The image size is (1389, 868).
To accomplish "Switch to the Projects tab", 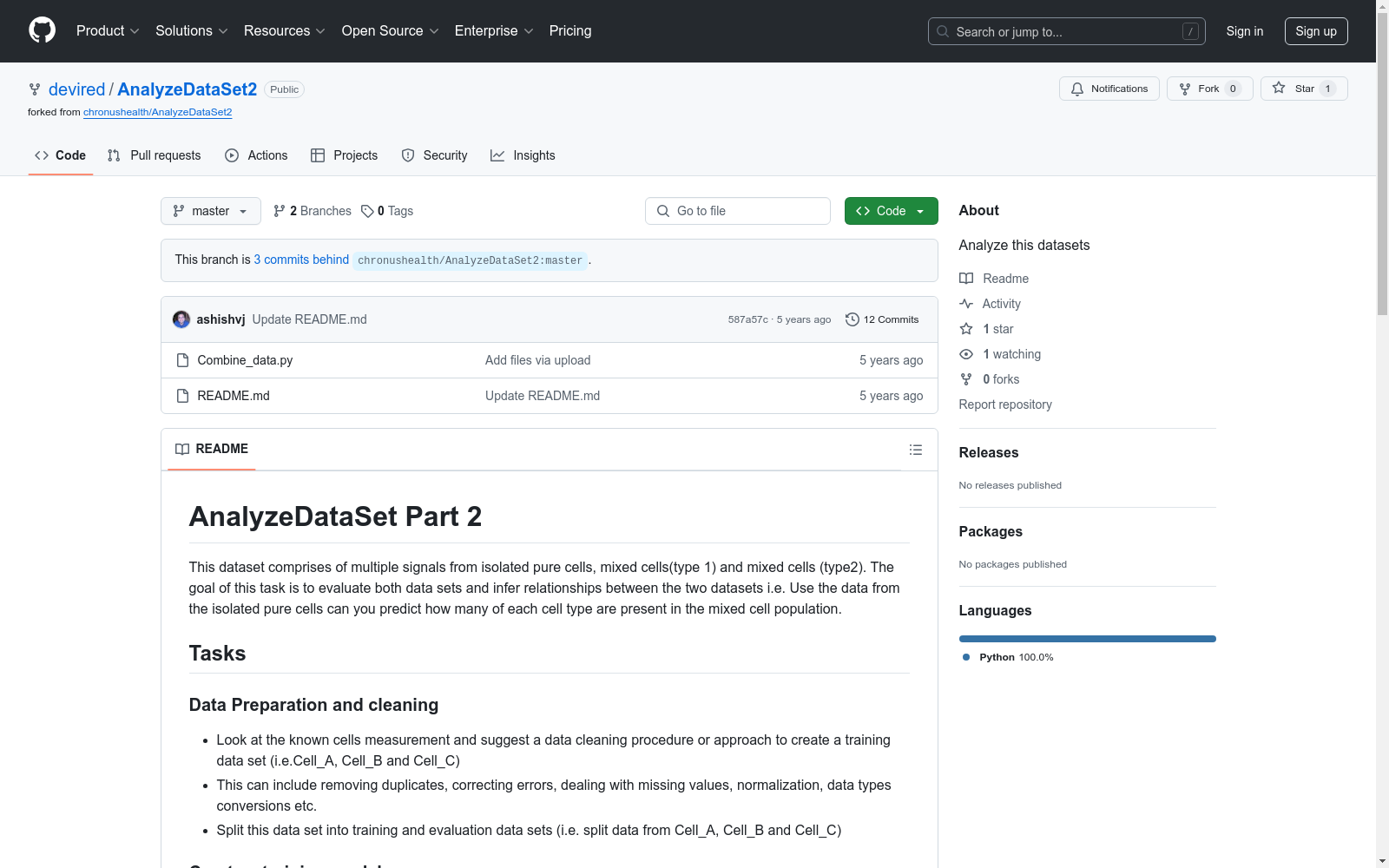I will 345,155.
